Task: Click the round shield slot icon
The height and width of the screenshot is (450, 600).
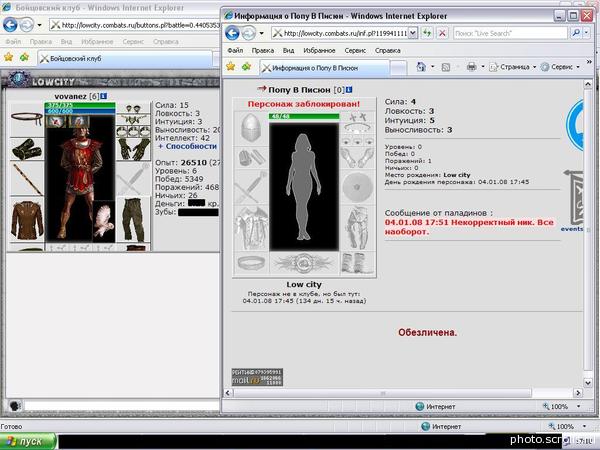Action: (357, 188)
